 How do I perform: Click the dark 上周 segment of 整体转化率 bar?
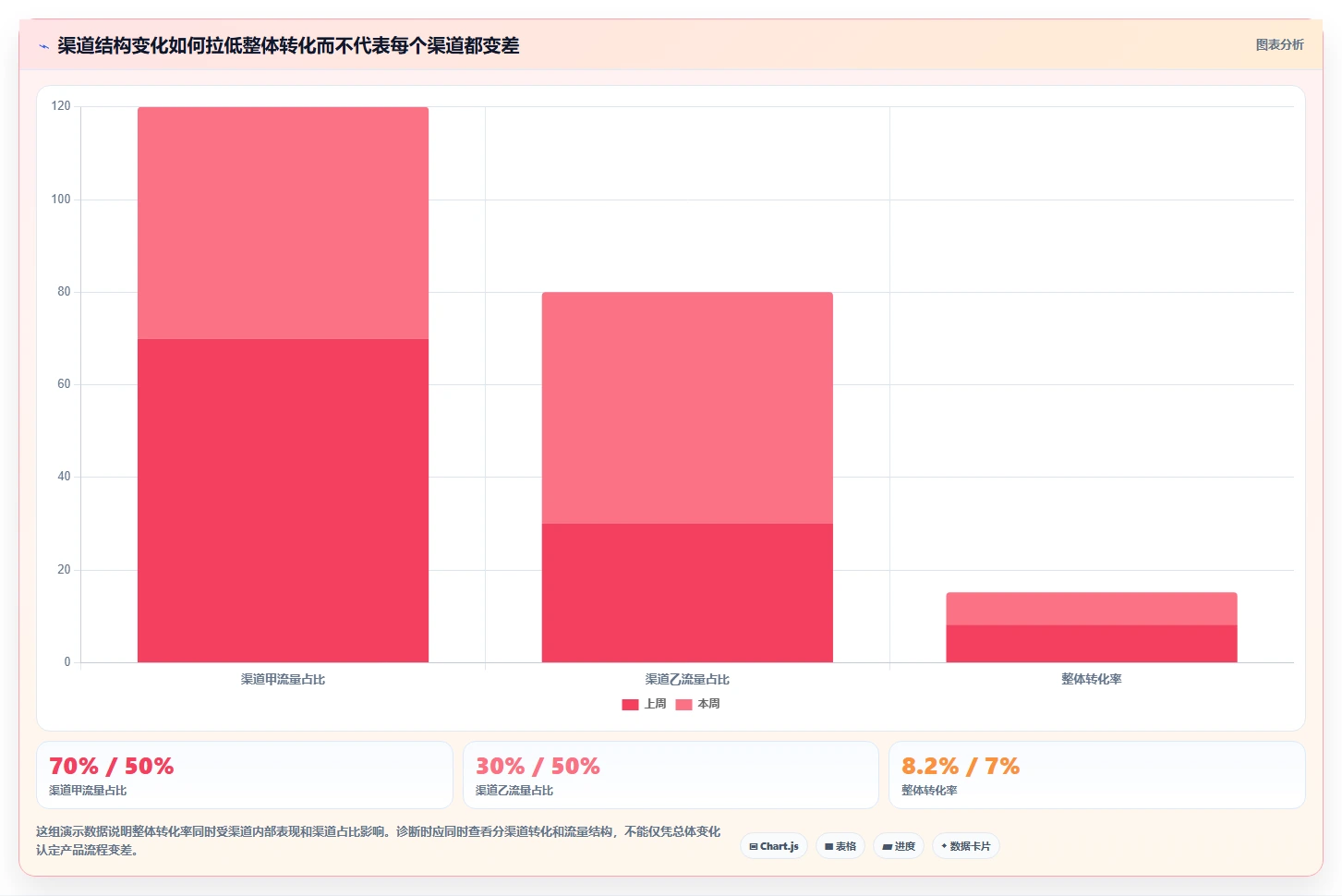(1092, 644)
